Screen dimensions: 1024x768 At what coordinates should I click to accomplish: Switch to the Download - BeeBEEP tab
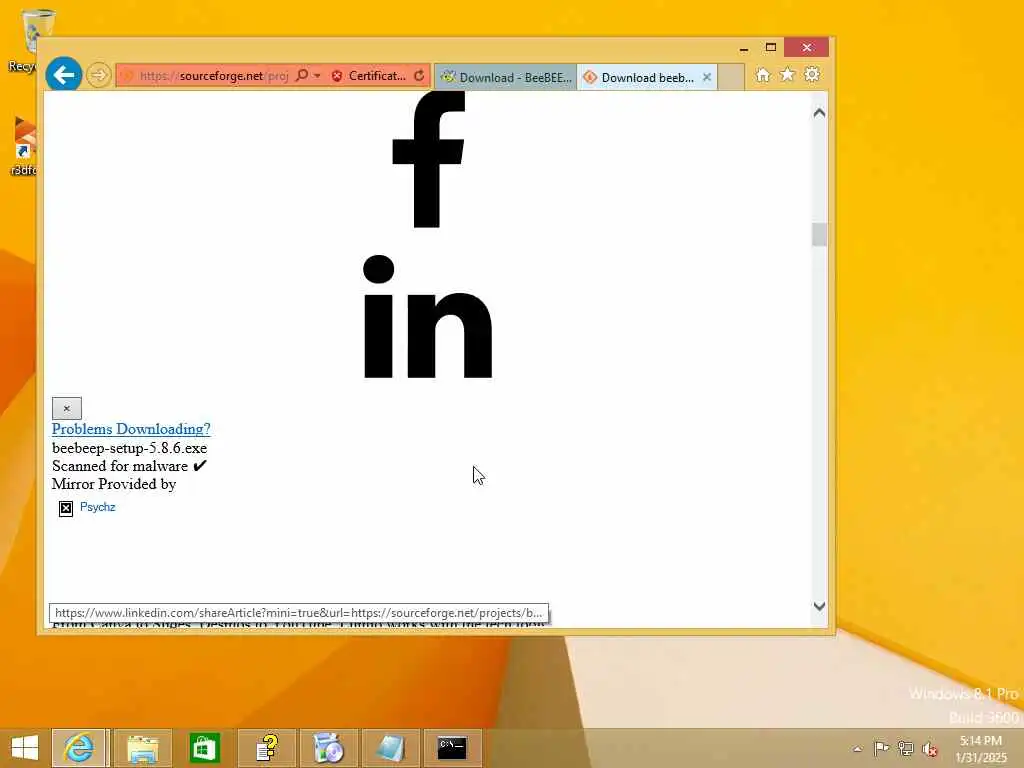tap(506, 77)
